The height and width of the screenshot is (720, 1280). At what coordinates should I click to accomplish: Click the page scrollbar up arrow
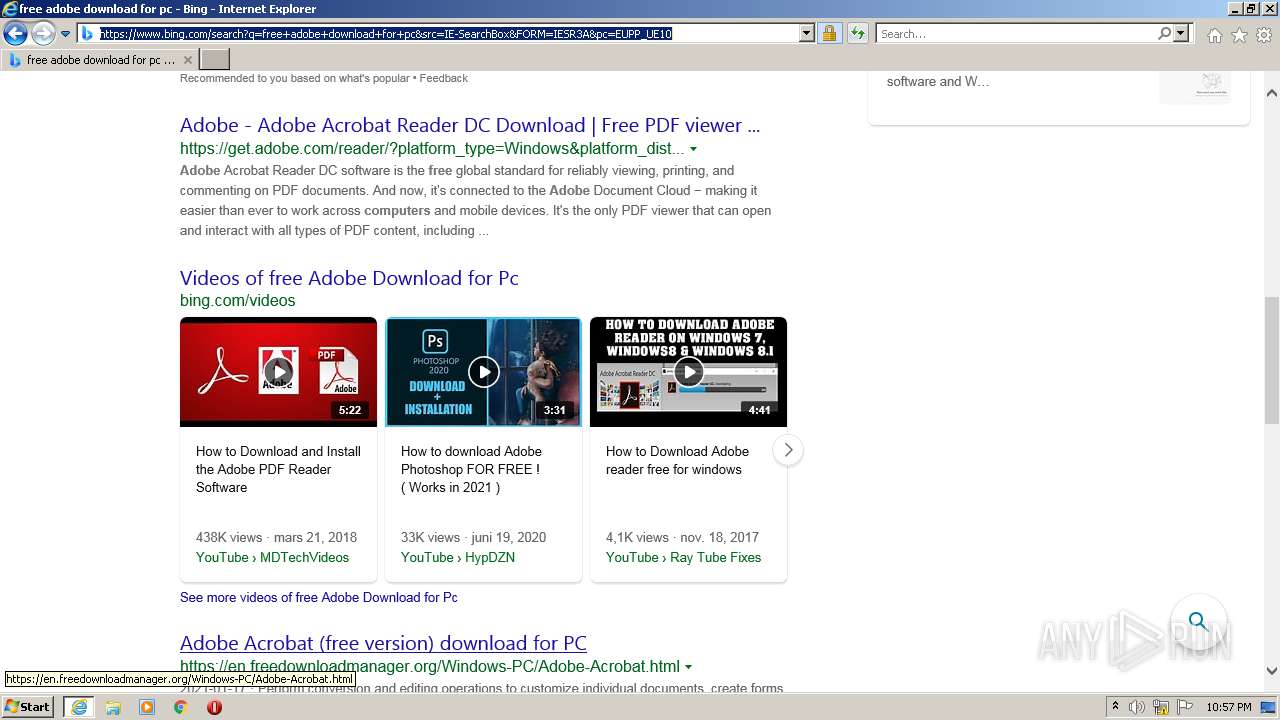[1272, 93]
